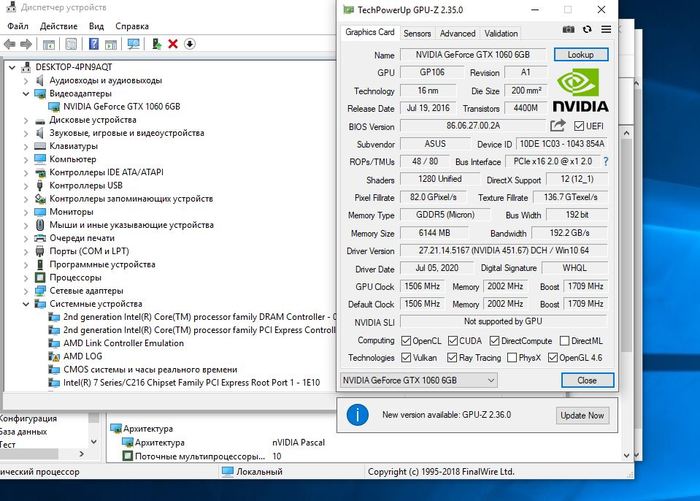Open the GPU-Z hamburger menu
Viewport: 700px width, 501px height.
tap(606, 32)
